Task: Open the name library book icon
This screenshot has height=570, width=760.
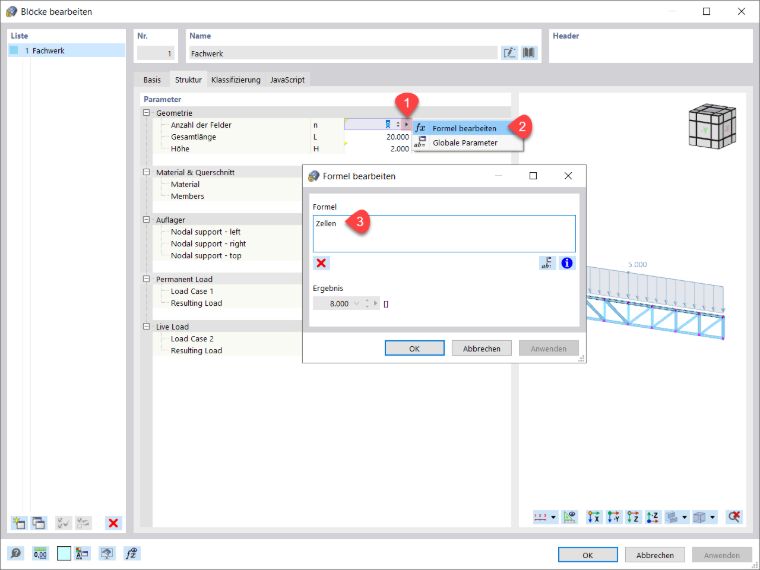Action: [x=529, y=52]
